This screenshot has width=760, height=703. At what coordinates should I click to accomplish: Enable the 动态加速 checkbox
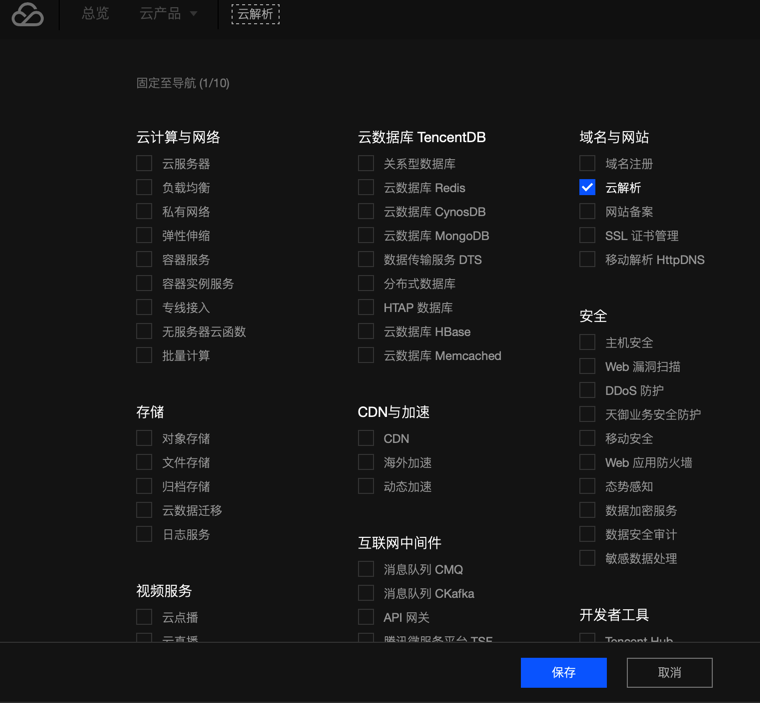tap(366, 486)
